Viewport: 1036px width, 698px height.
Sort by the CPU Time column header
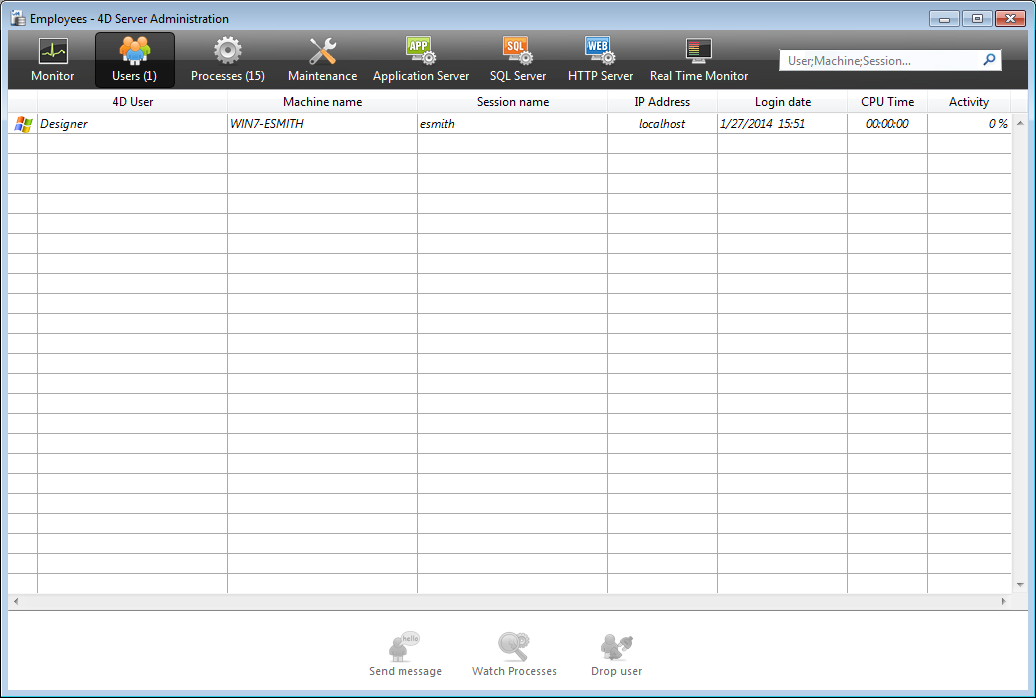pos(887,102)
